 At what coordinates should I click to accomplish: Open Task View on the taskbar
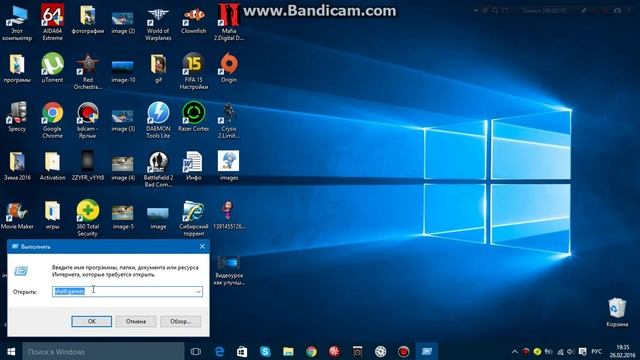tap(196, 351)
